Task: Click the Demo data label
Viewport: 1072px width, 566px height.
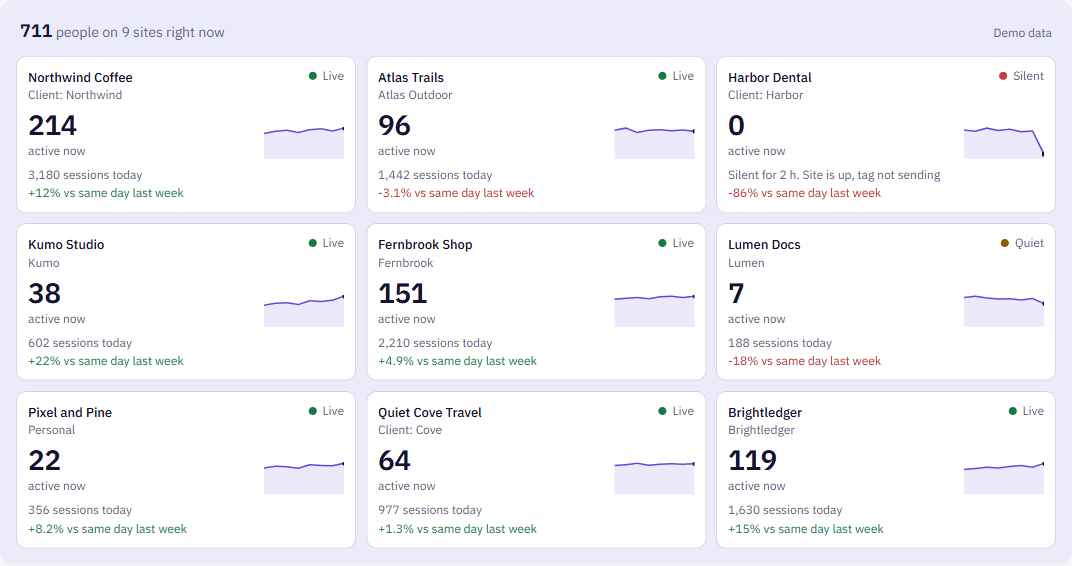Action: pos(1022,33)
